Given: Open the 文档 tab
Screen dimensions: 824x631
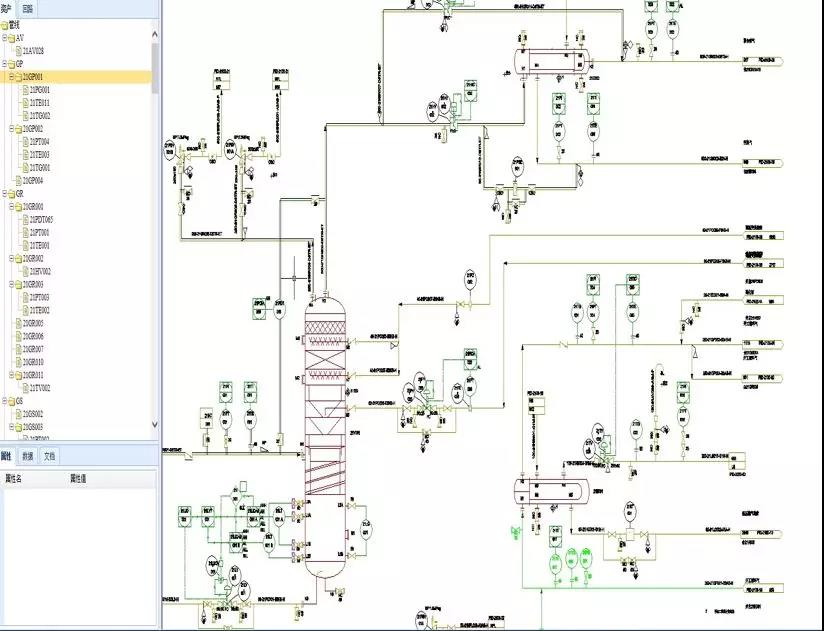Looking at the screenshot, I should point(49,456).
